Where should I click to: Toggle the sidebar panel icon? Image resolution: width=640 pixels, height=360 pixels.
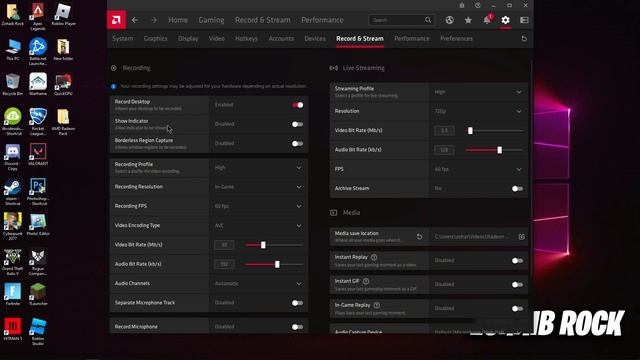[x=524, y=20]
